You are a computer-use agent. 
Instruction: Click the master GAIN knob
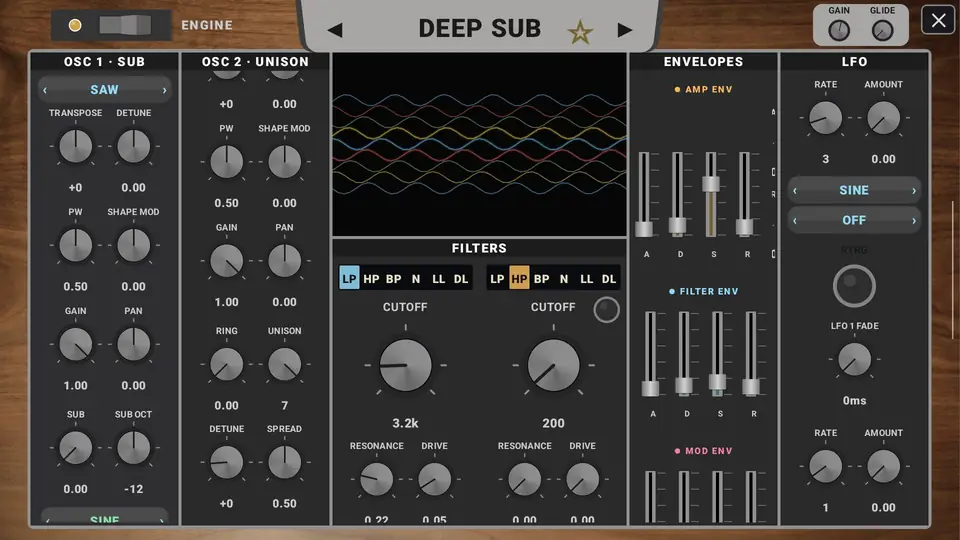839,30
